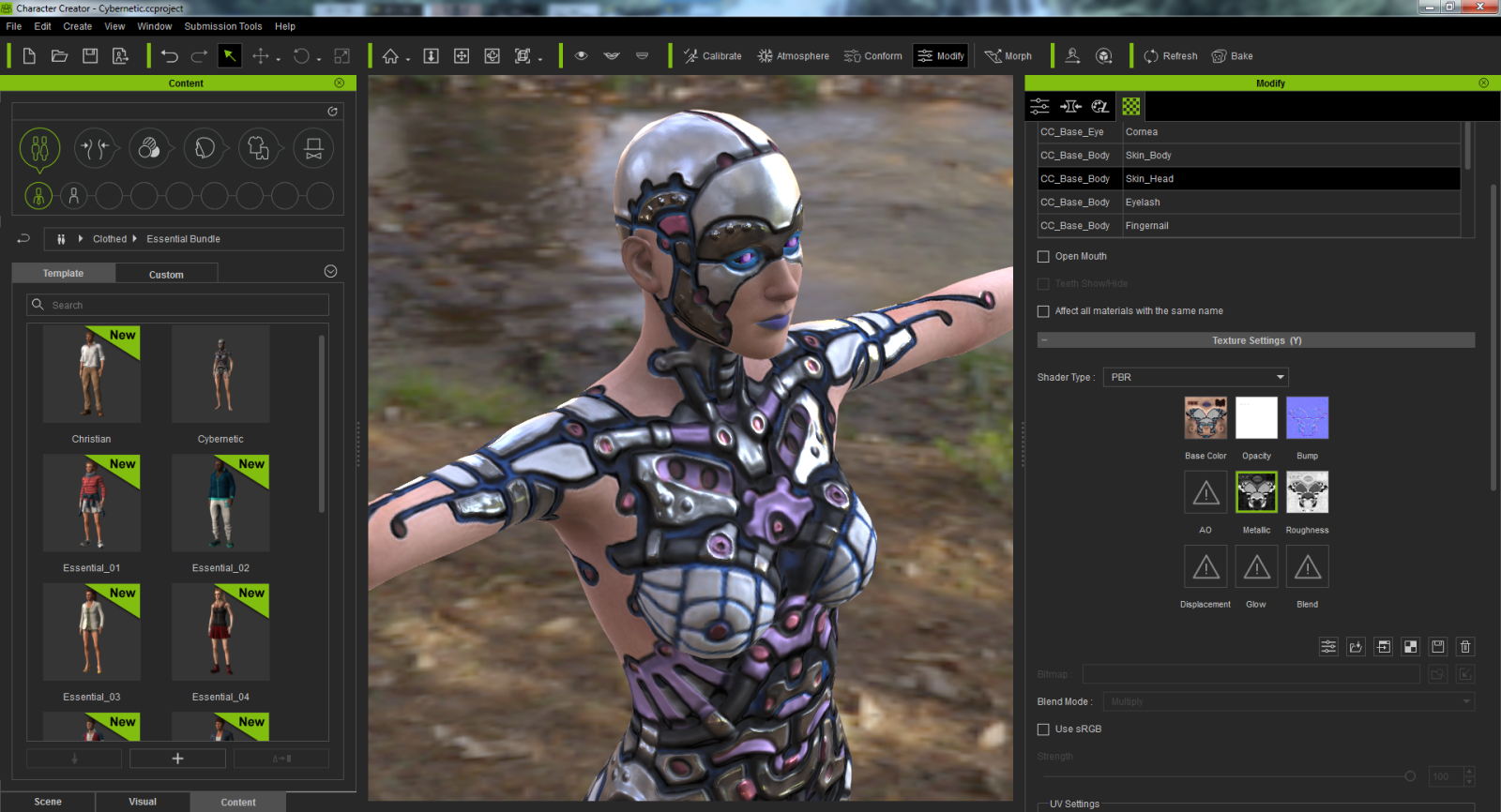Enable the Use sRGB checkbox
Screen dimensions: 1501x812
click(x=1043, y=729)
